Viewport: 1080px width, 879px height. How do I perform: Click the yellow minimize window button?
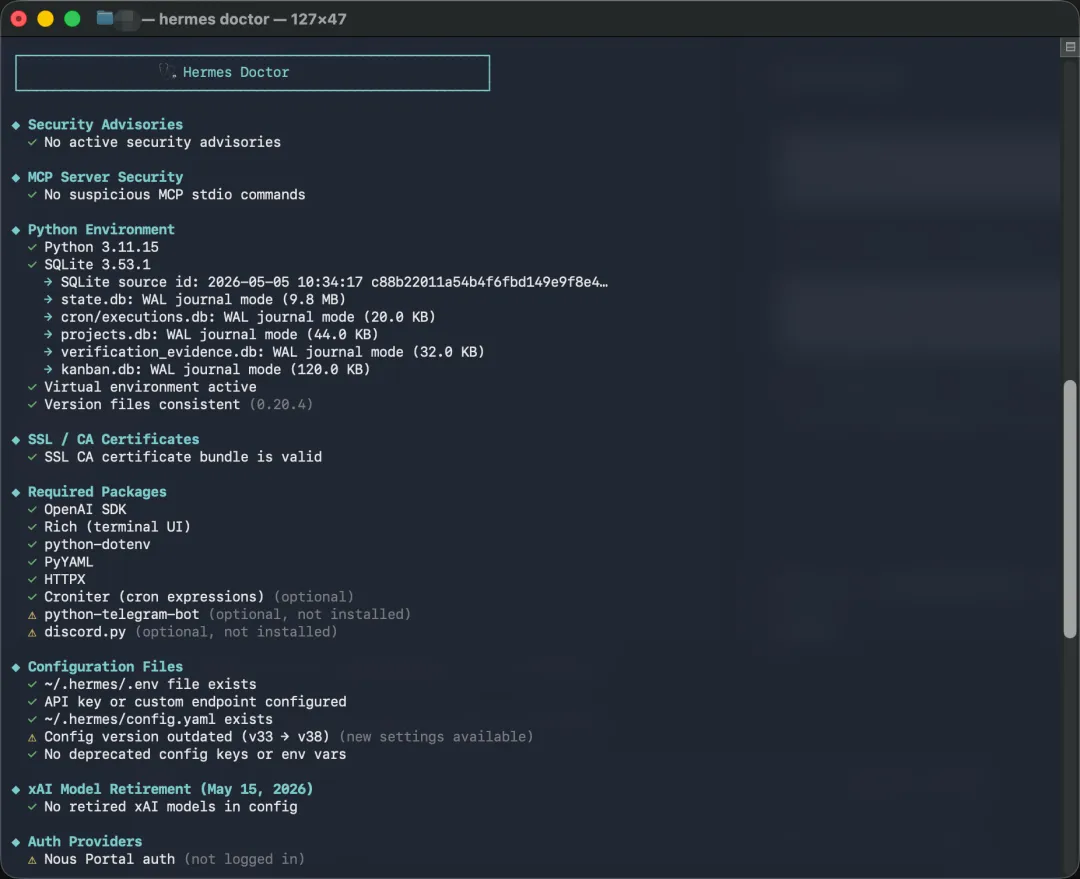point(45,19)
